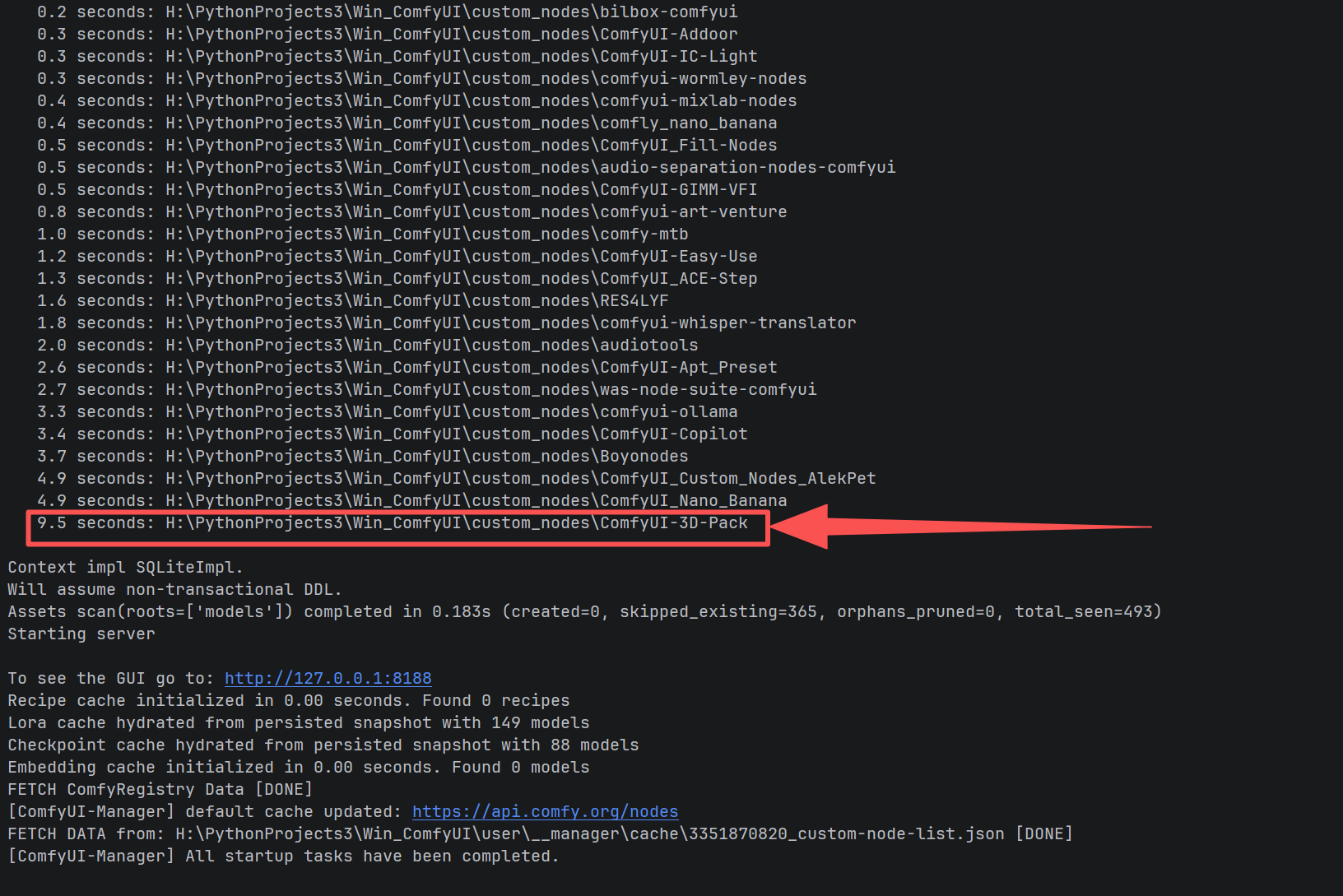
Task: Click the ComfyUI_Nano_Banana log line
Action: coord(412,500)
